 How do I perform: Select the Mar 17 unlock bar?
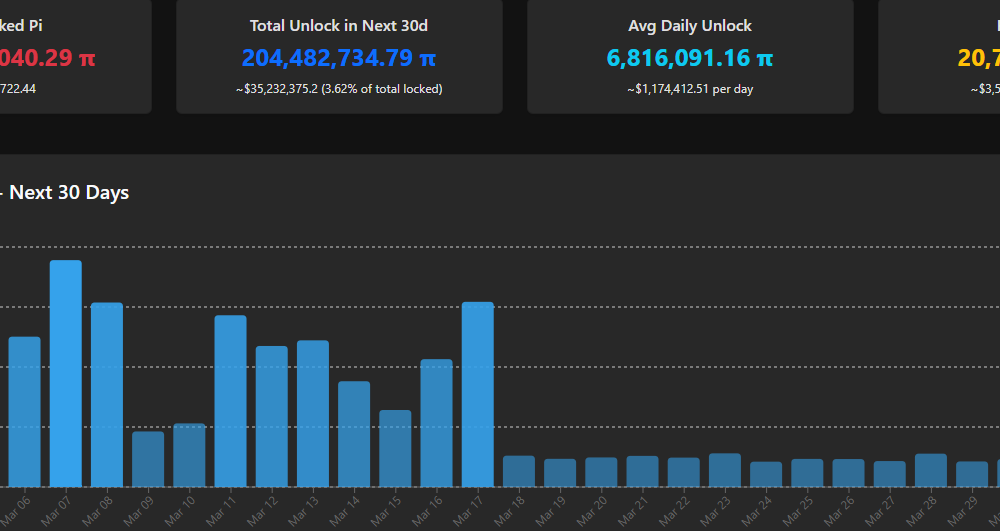coord(478,394)
